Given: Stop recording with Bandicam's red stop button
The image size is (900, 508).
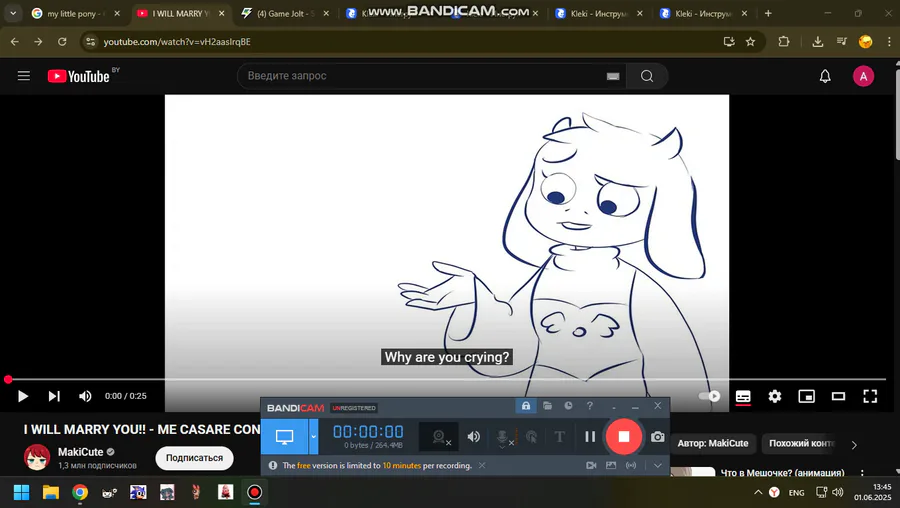Looking at the screenshot, I should point(623,437).
